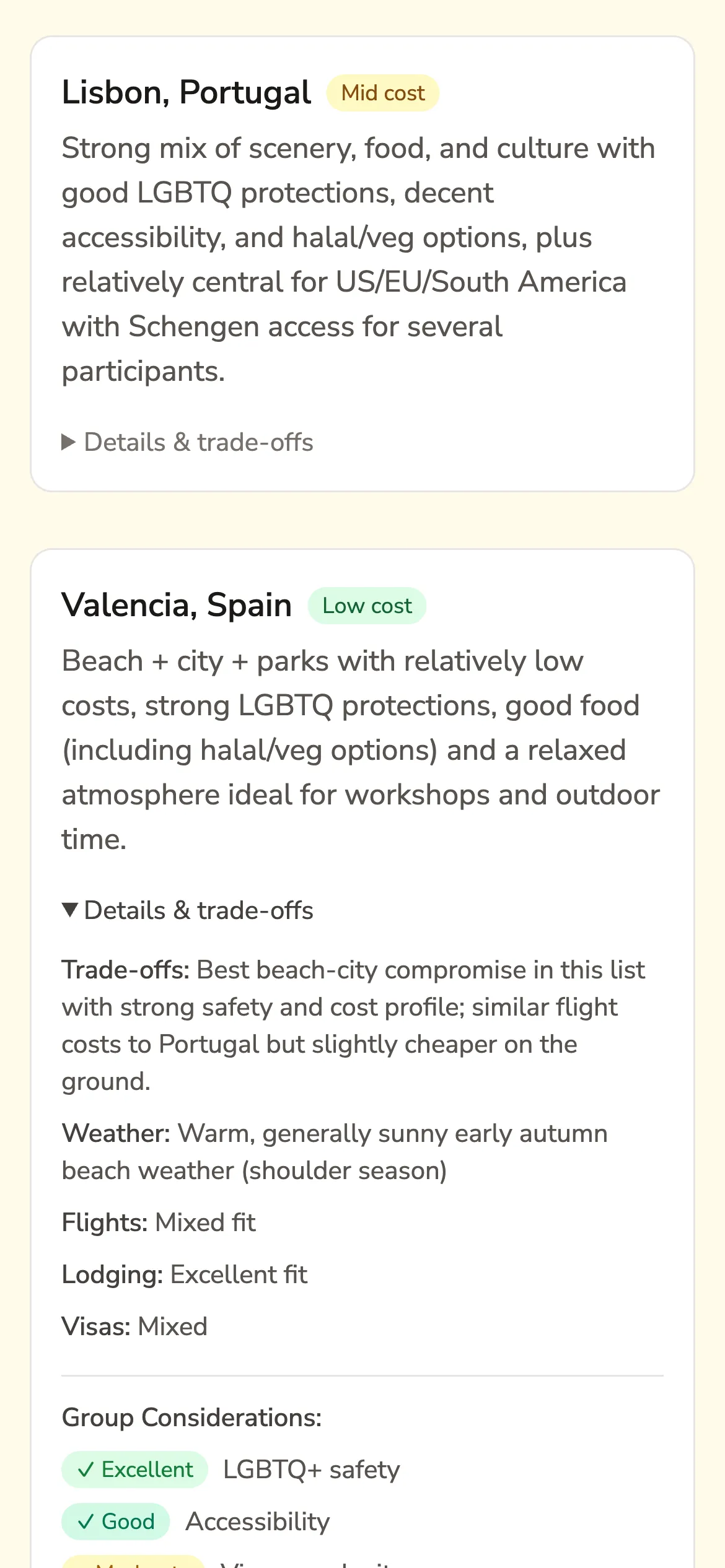725x1568 pixels.
Task: Select the Good Accessibility pill
Action: pyautogui.click(x=115, y=1522)
